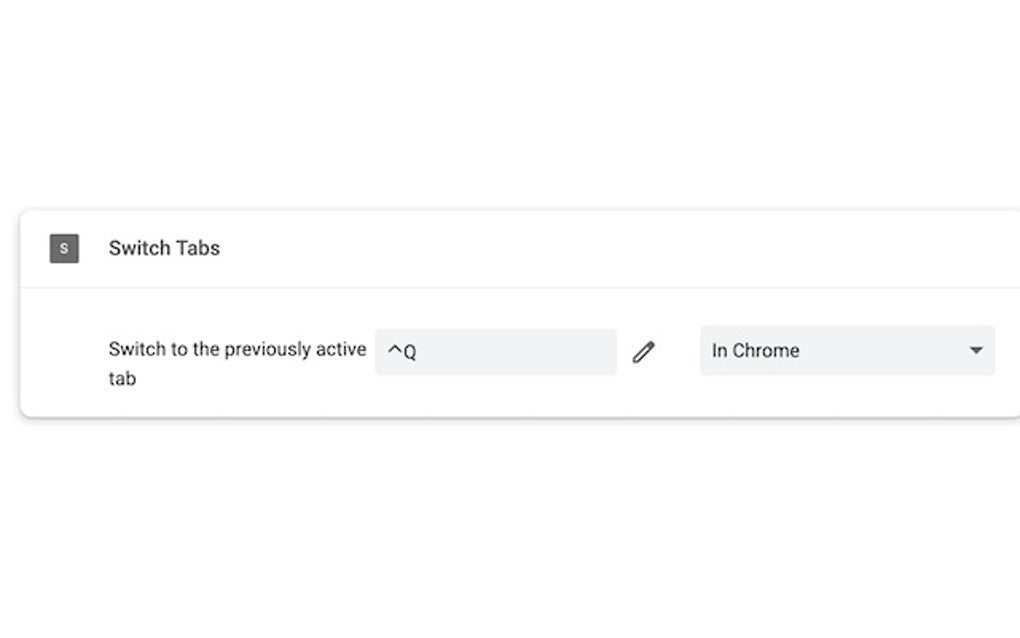Click the dropdown chevron next to In Chrome
The width and height of the screenshot is (1020, 638).
pyautogui.click(x=977, y=350)
